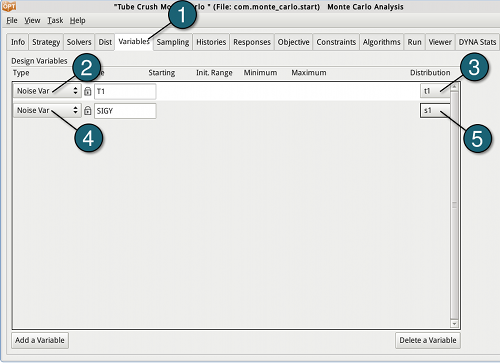Click the scrollbar down arrow in variables list

click(x=454, y=324)
